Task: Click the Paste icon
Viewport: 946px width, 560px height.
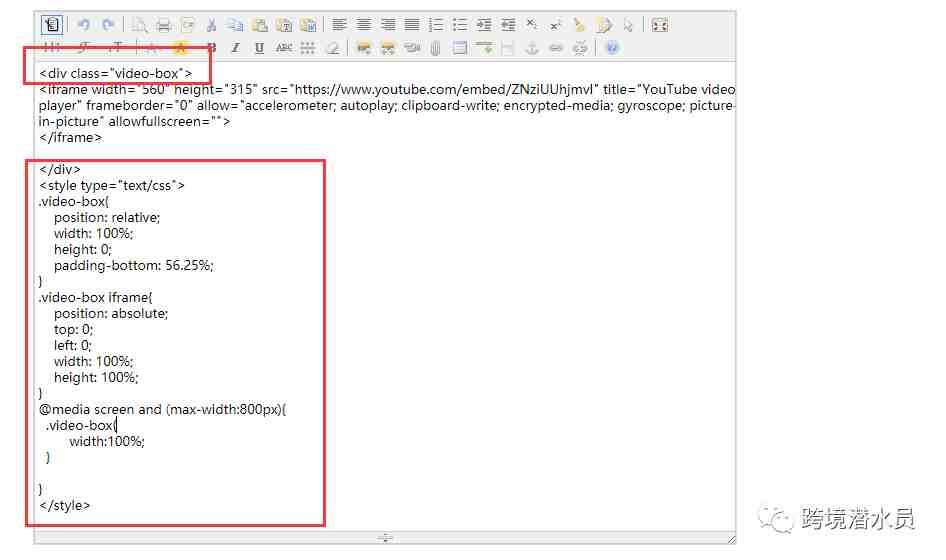Action: pyautogui.click(x=259, y=25)
